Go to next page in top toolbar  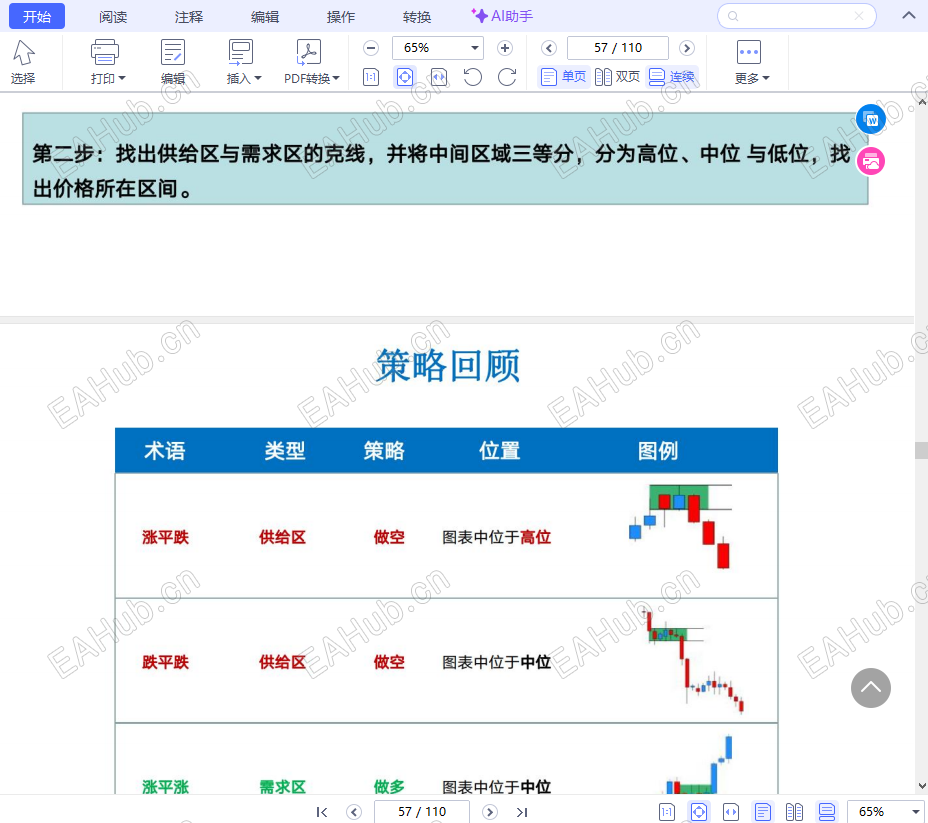(687, 48)
